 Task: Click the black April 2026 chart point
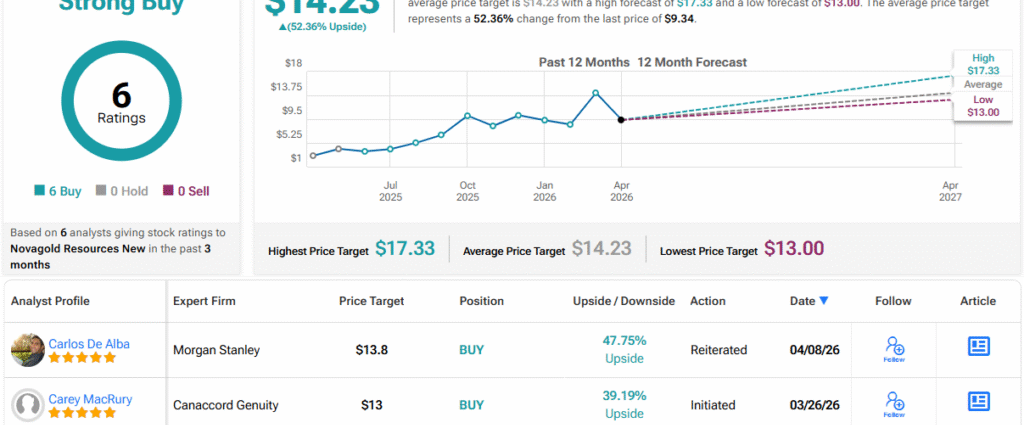click(x=621, y=120)
